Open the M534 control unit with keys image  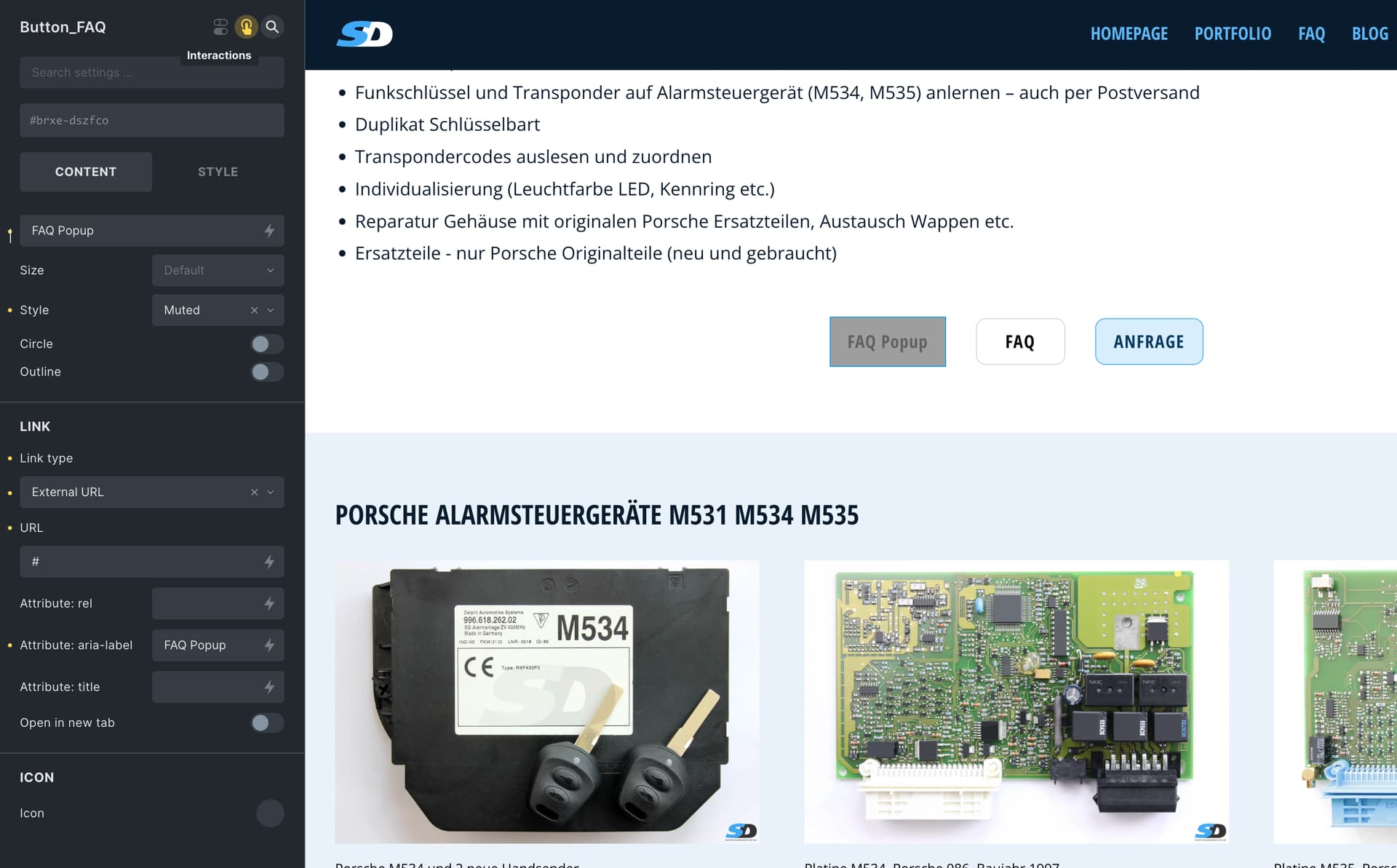tap(547, 702)
